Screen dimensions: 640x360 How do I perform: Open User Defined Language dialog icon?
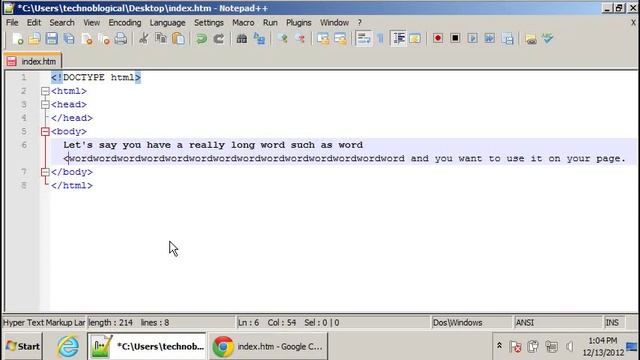click(415, 39)
